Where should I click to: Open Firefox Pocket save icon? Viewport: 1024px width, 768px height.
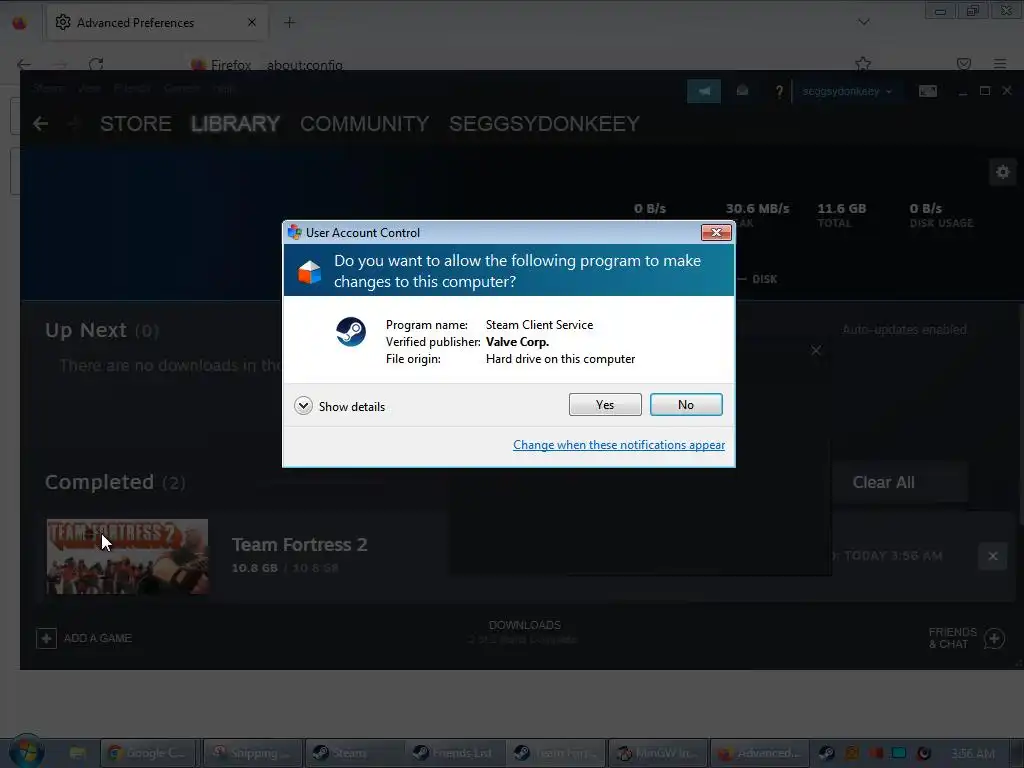click(963, 64)
